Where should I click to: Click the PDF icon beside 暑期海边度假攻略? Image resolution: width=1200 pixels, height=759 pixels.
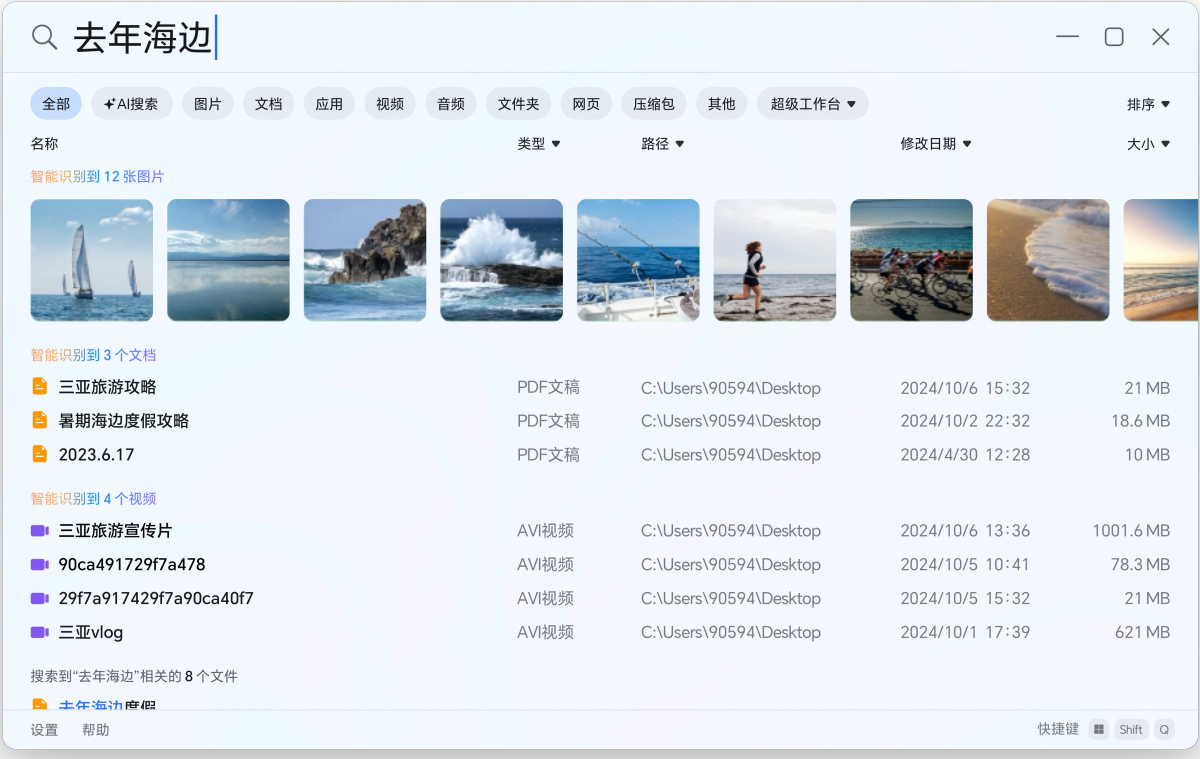click(x=39, y=421)
